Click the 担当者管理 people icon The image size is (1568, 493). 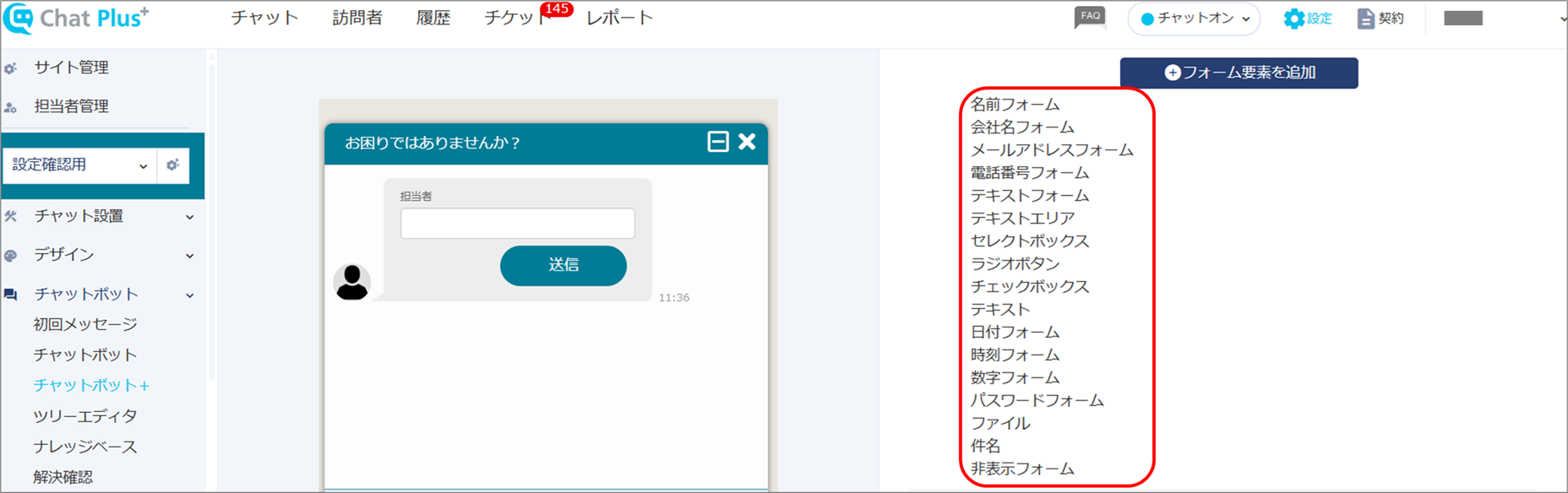click(10, 107)
